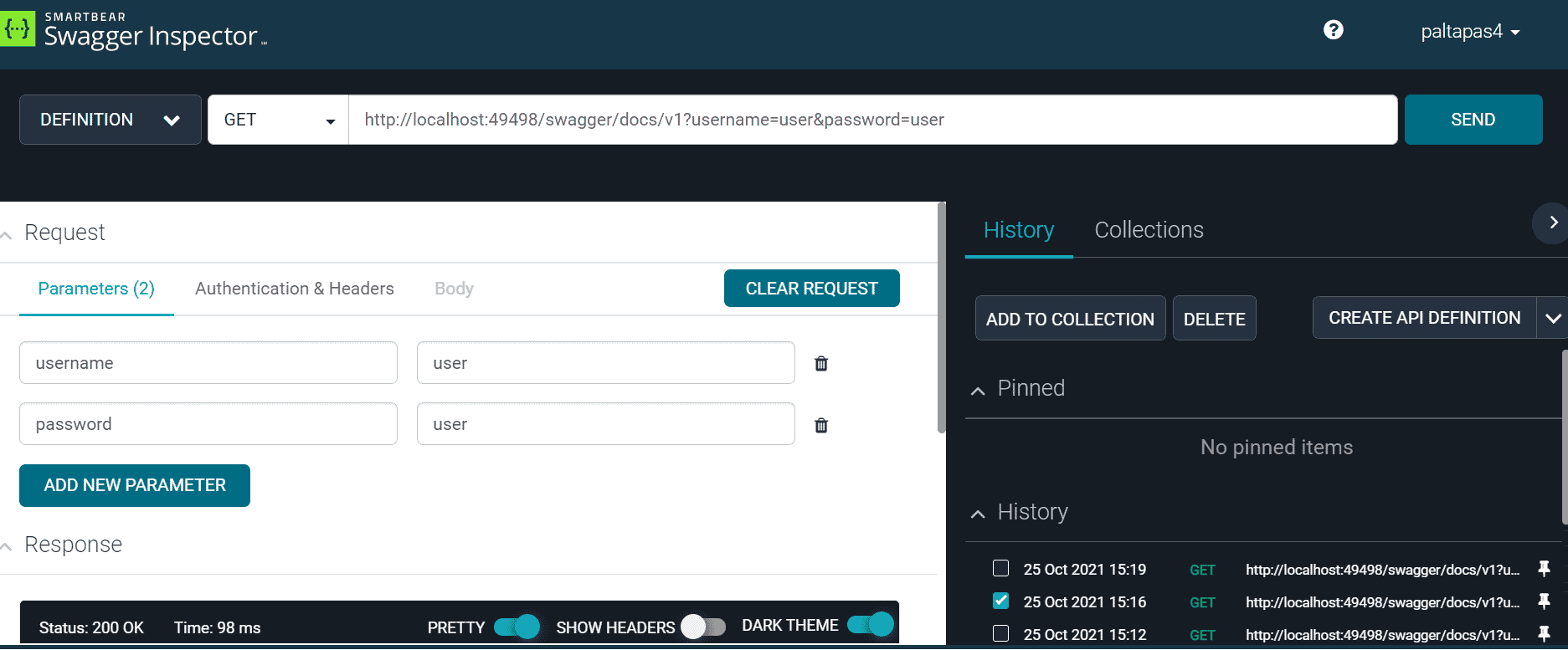Click the Swagger Inspector logo icon
1568x650 pixels.
coord(17,28)
